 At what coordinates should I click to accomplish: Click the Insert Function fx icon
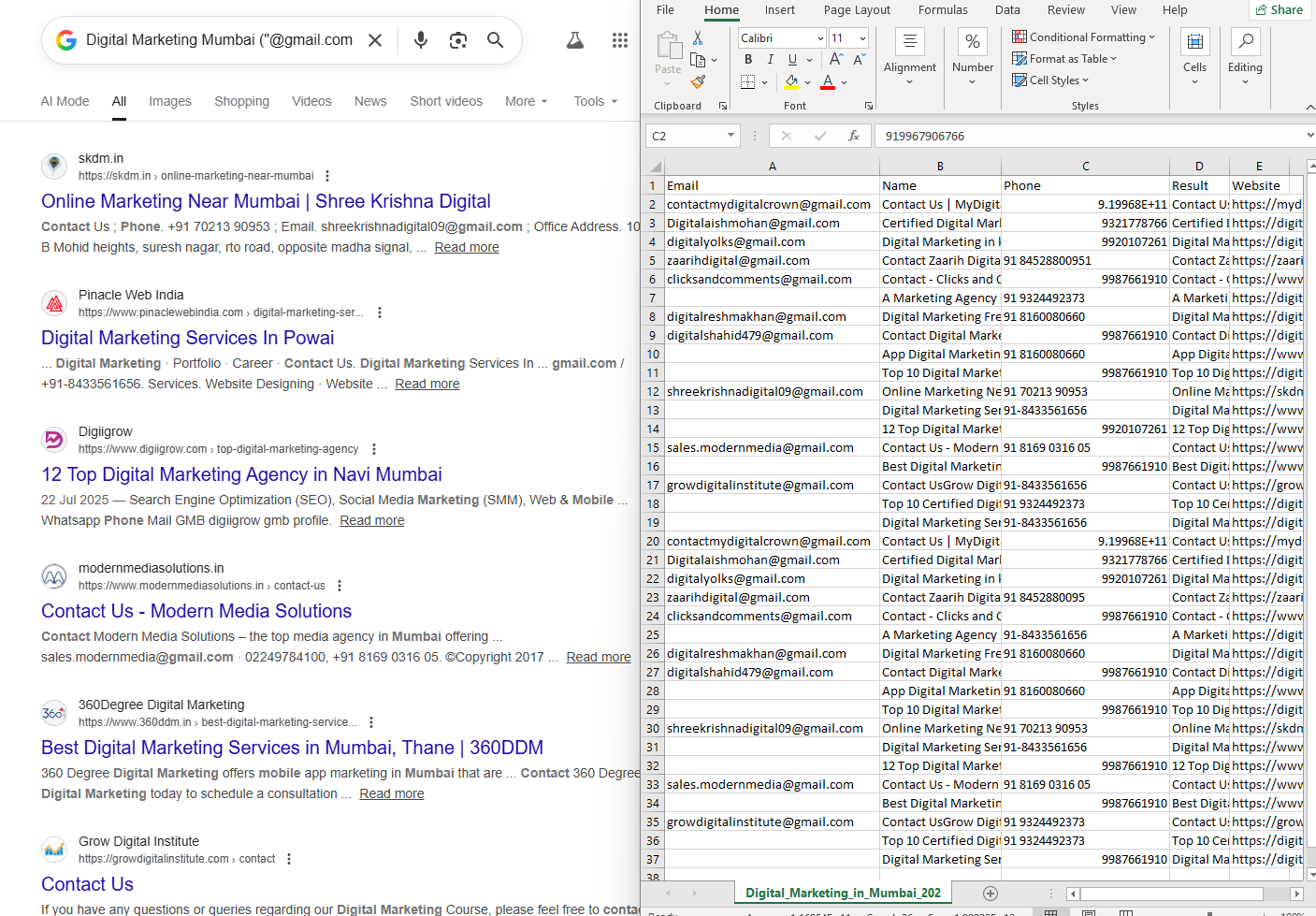click(x=853, y=136)
